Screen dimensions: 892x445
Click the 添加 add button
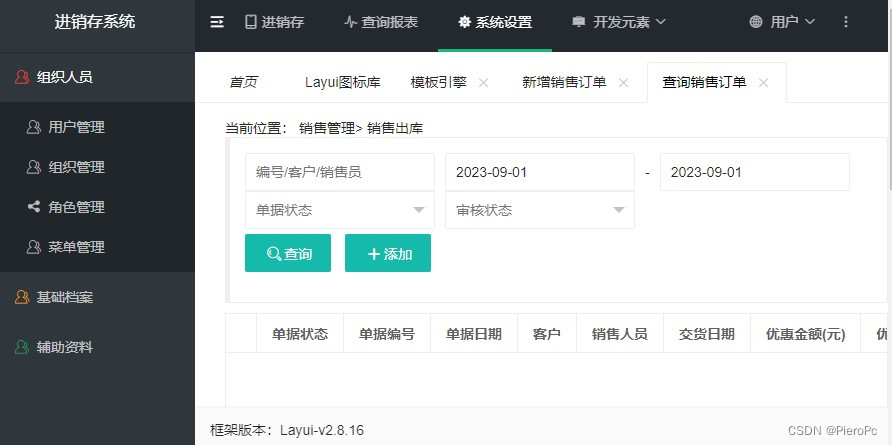pos(388,253)
